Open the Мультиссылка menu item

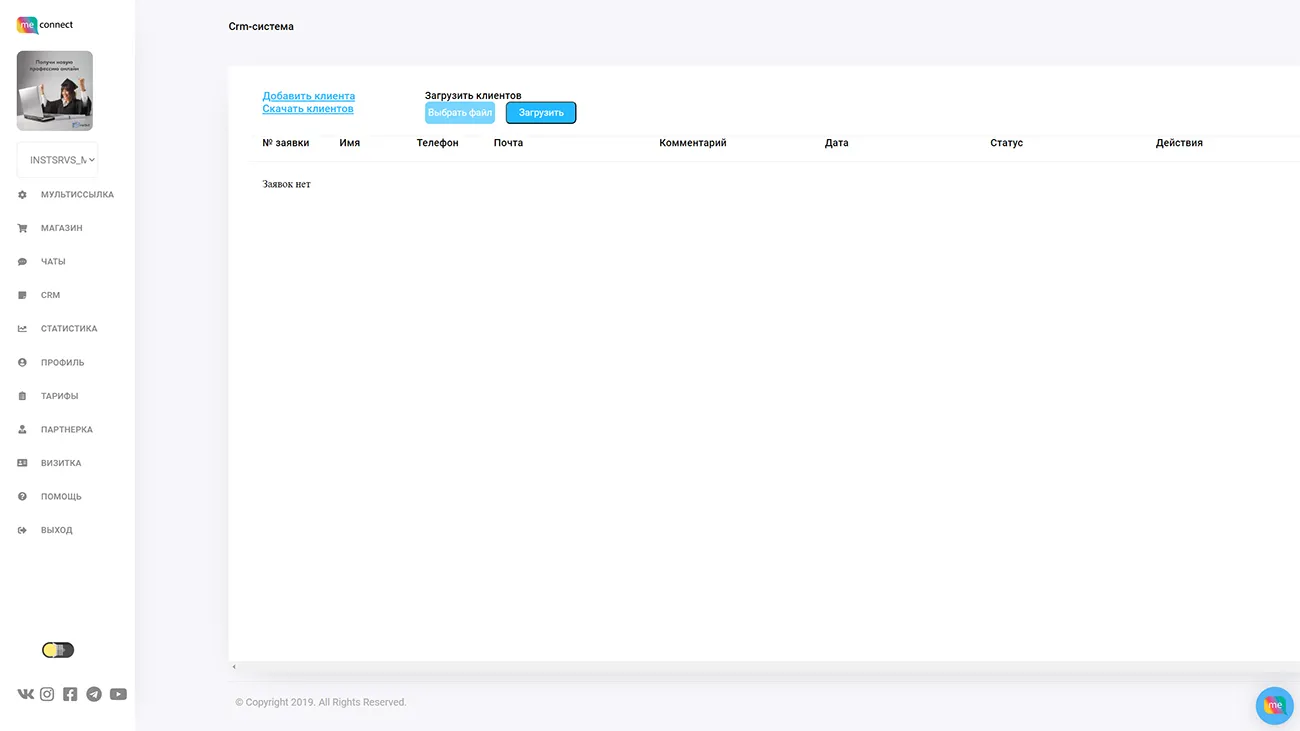(x=77, y=195)
